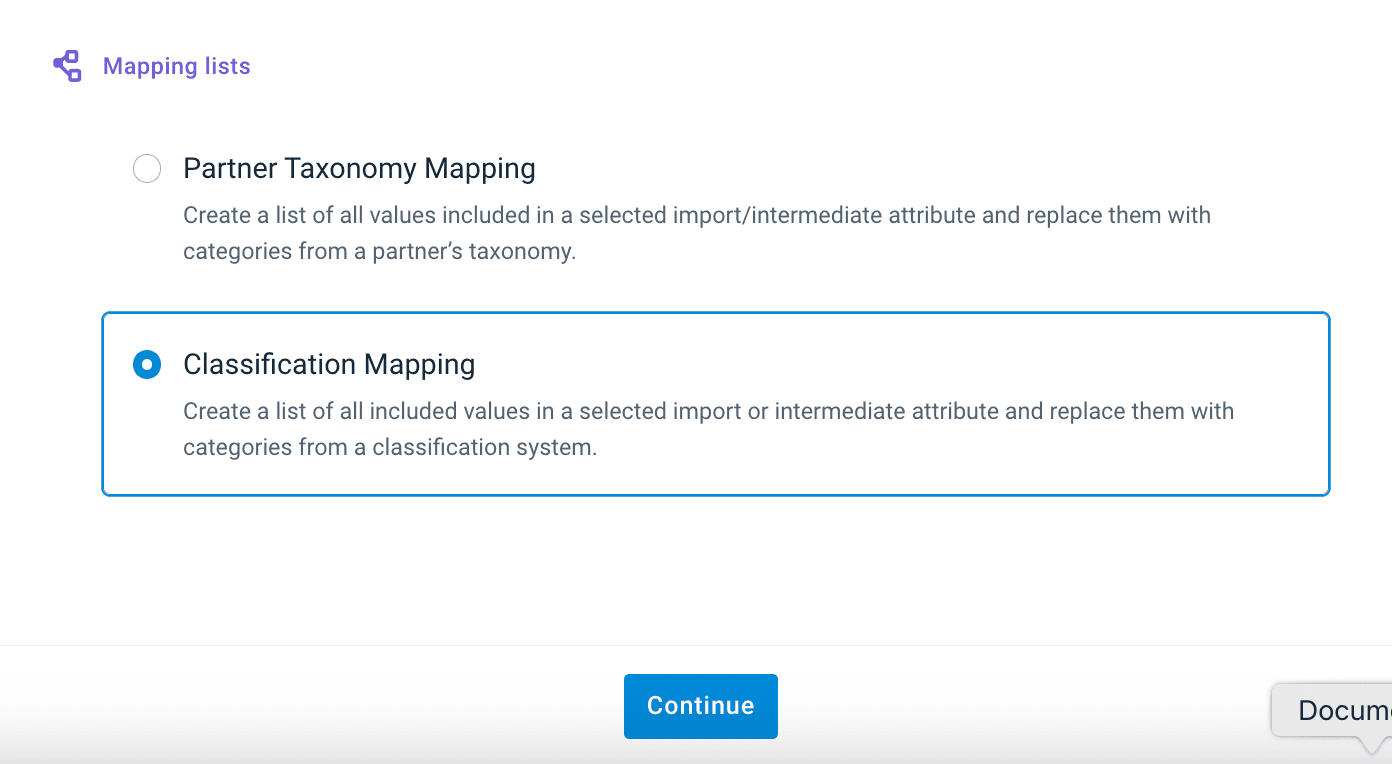Viewport: 1392px width, 764px height.
Task: Select the Partner Taxonomy Mapping radio button
Action: click(x=147, y=169)
